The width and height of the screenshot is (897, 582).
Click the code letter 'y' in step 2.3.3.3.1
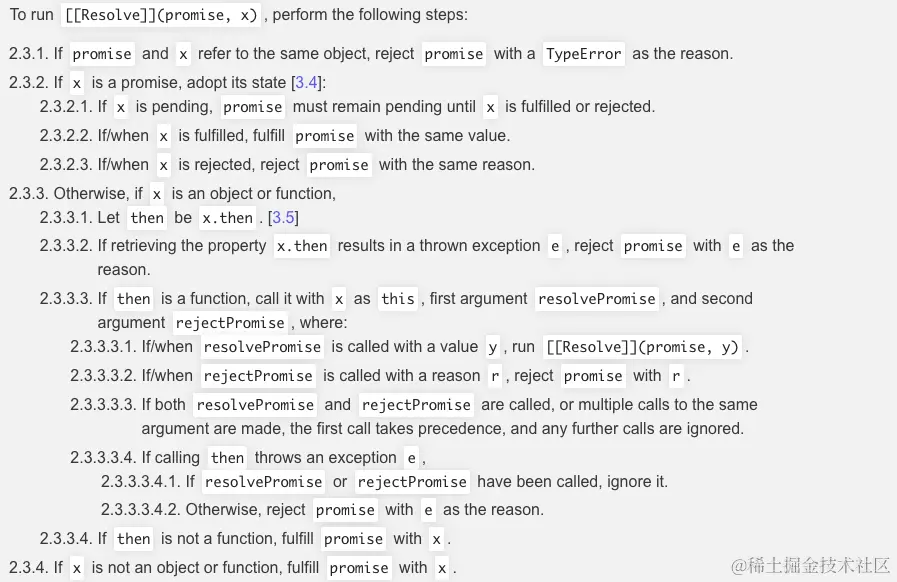point(492,347)
